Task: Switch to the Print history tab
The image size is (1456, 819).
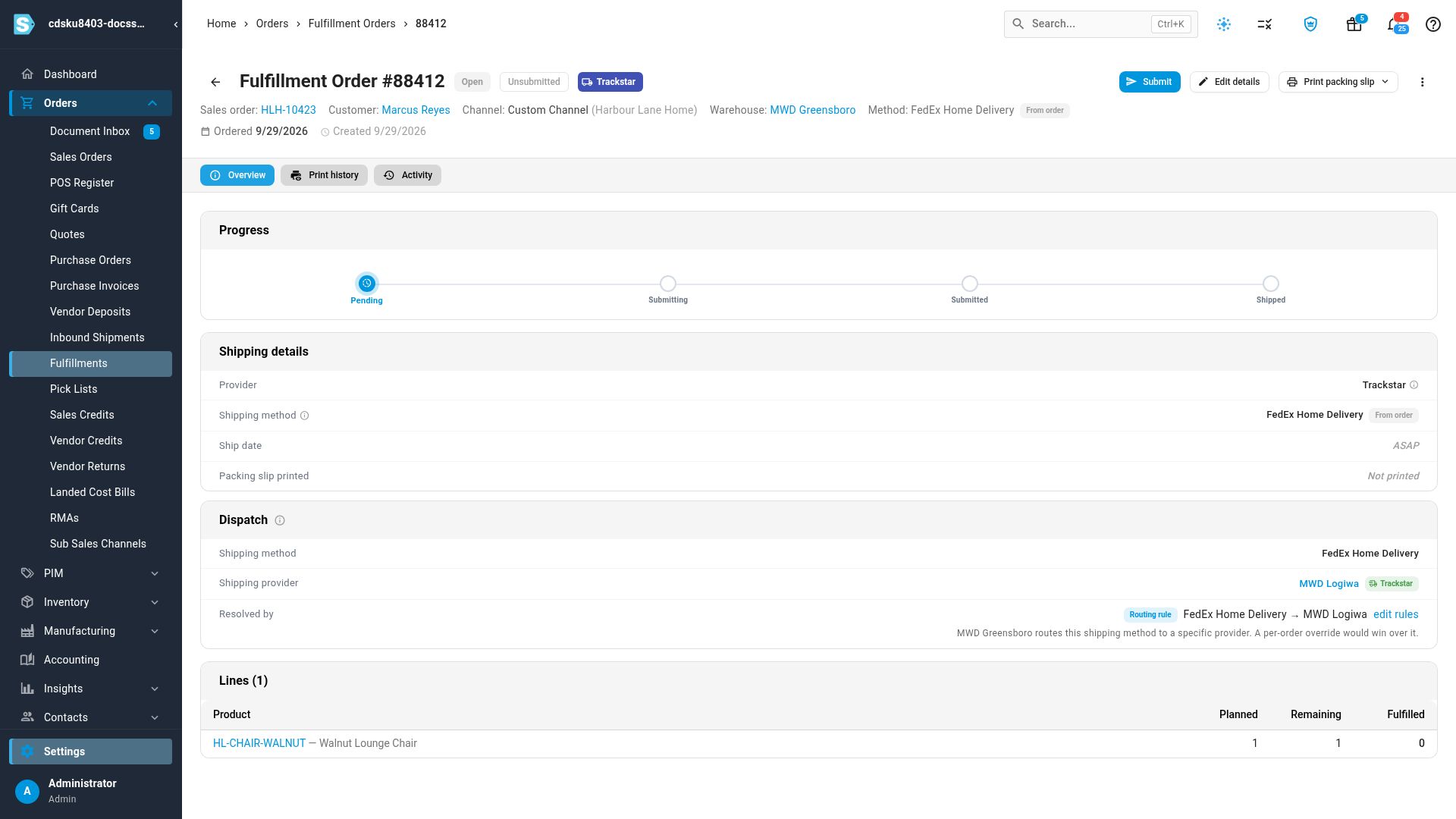Action: pyautogui.click(x=324, y=175)
